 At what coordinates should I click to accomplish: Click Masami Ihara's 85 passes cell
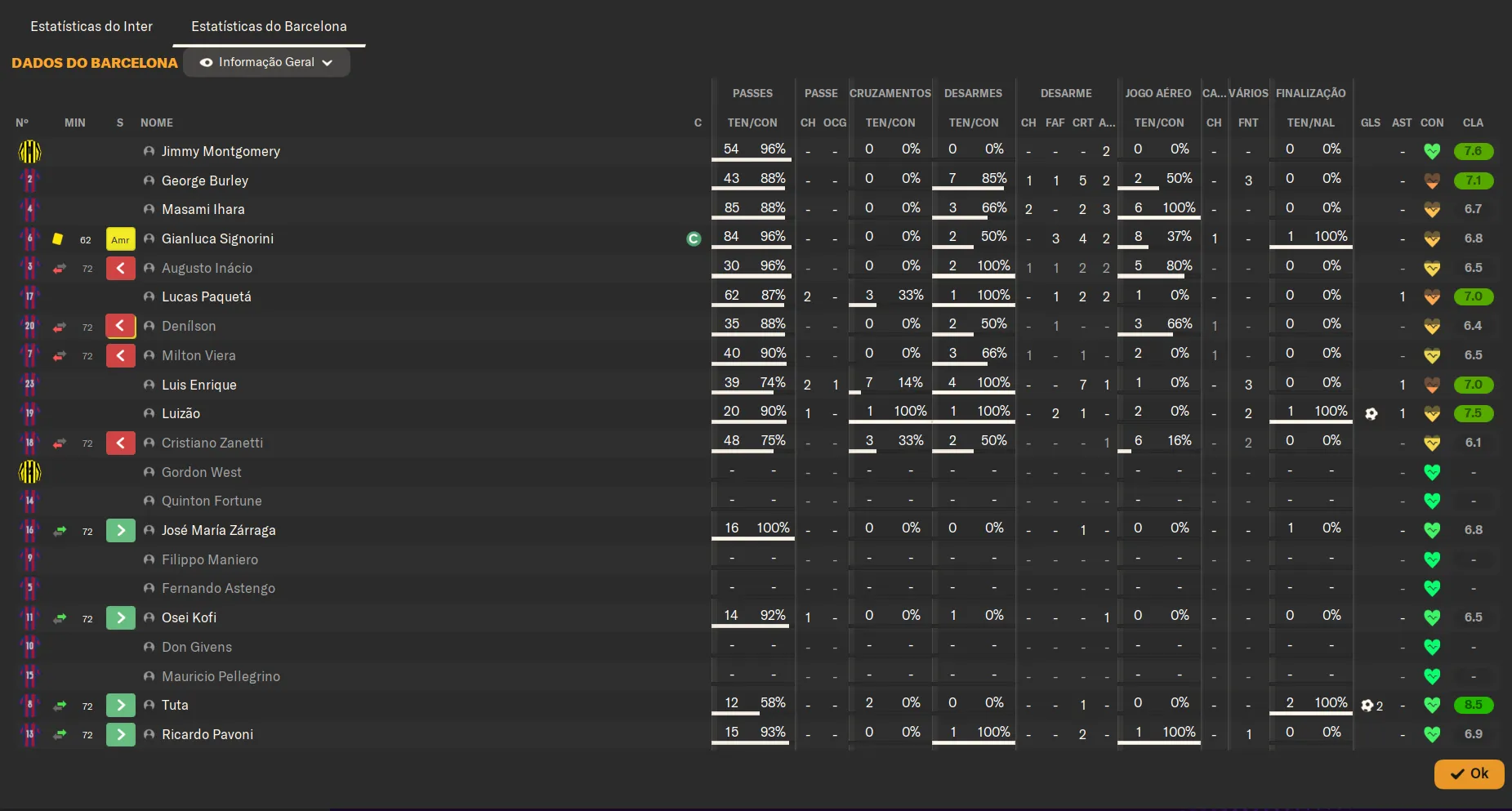pos(732,208)
